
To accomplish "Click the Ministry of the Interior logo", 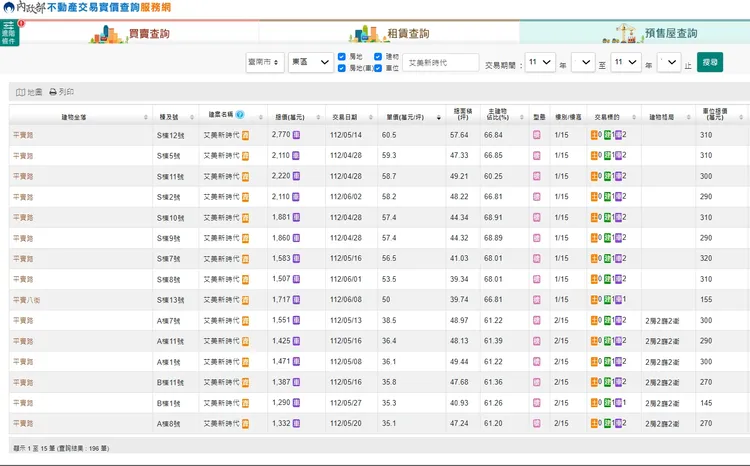I will click(x=23, y=7).
